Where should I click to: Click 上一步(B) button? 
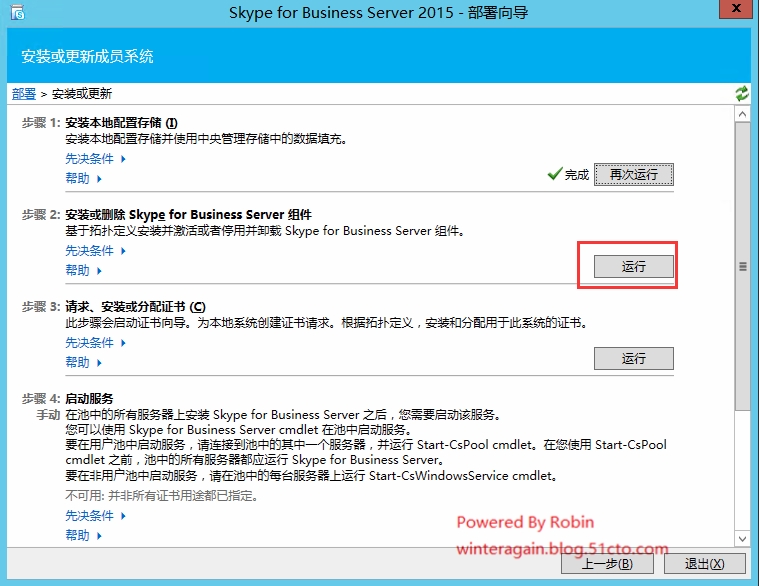coord(607,564)
